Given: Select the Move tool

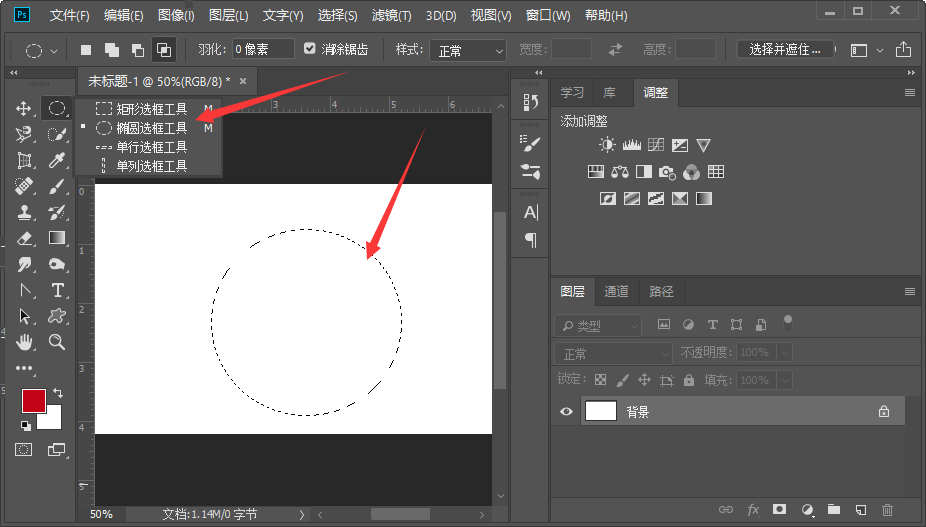Looking at the screenshot, I should (24, 109).
